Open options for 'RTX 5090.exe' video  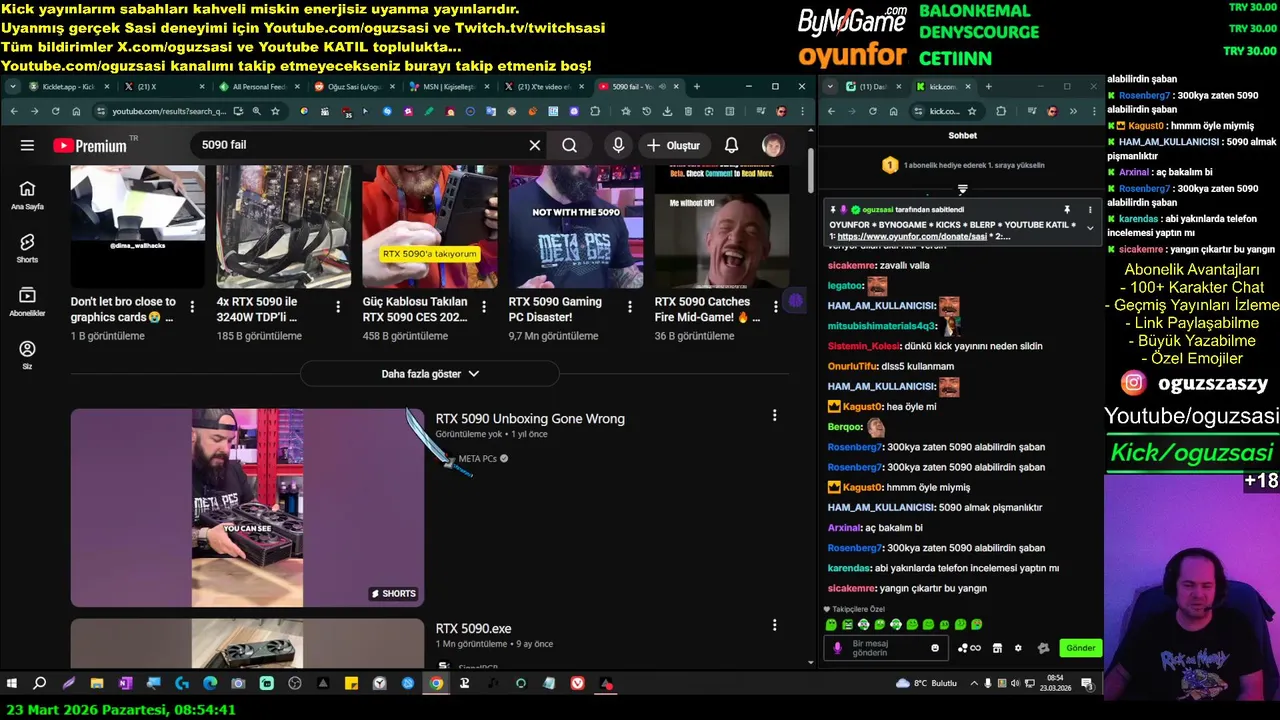[774, 625]
